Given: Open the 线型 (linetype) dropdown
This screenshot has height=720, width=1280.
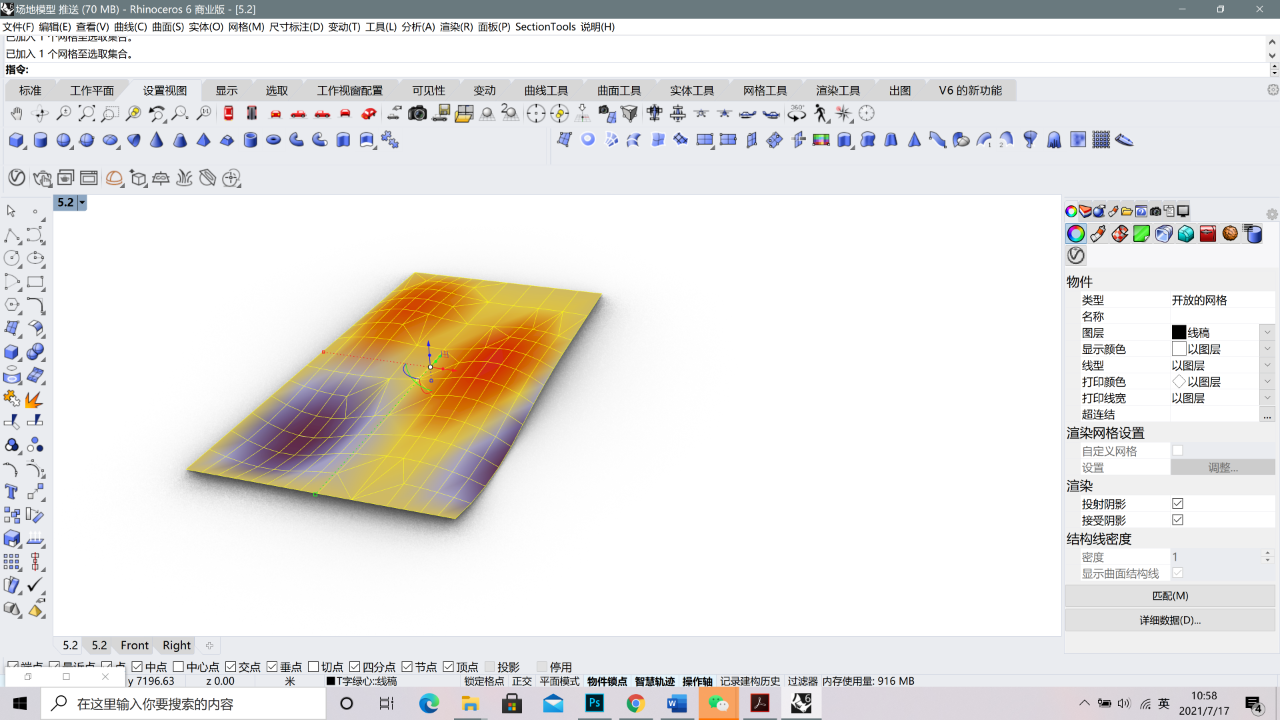Looking at the screenshot, I should tap(1267, 365).
